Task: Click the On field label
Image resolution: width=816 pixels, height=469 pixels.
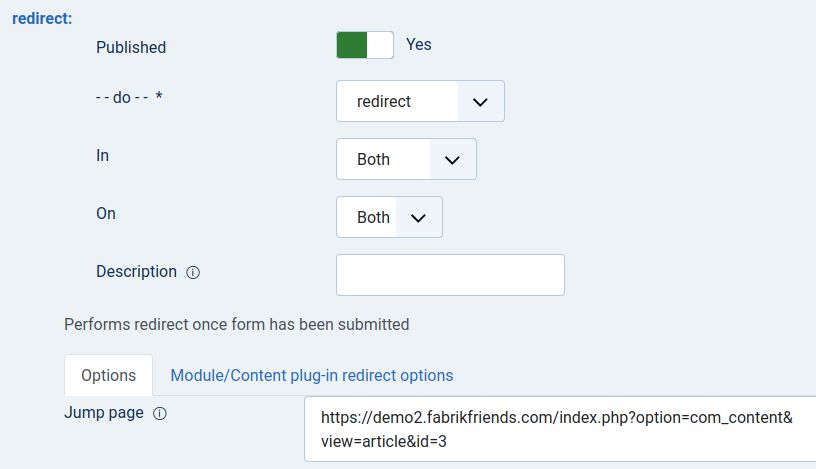Action: 106,213
